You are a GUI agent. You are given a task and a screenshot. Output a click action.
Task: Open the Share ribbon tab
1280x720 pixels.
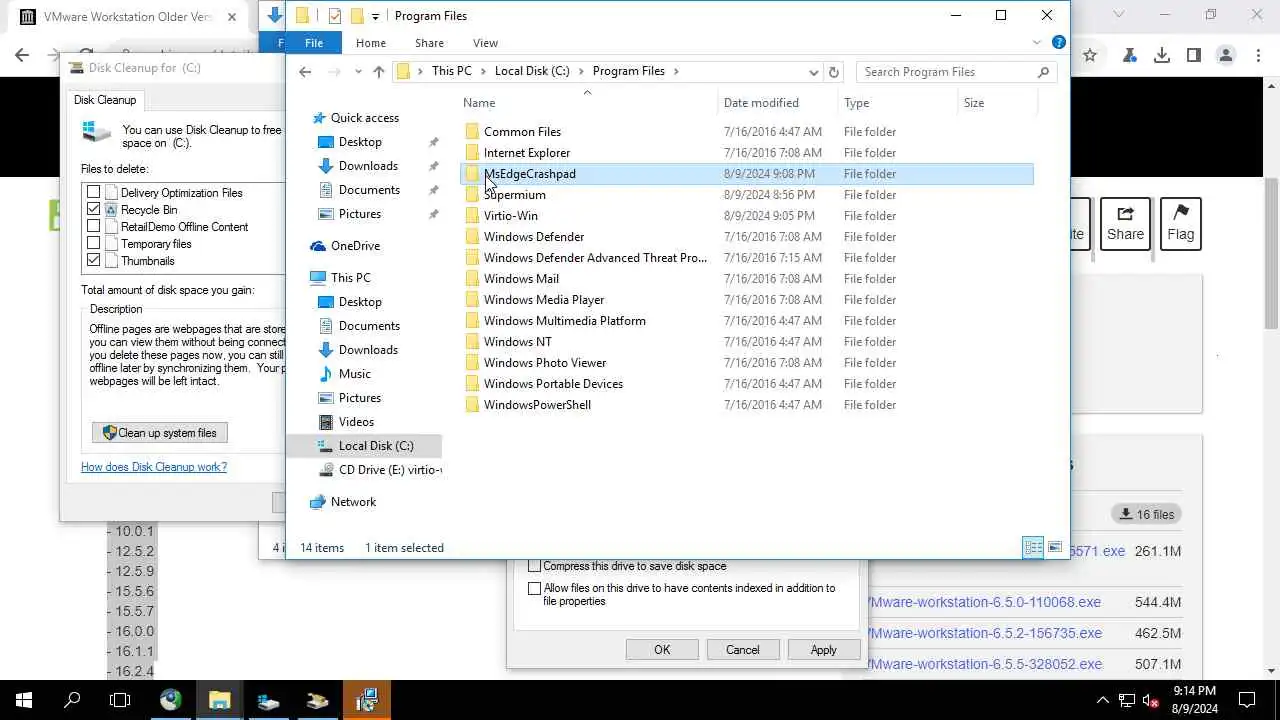(429, 43)
